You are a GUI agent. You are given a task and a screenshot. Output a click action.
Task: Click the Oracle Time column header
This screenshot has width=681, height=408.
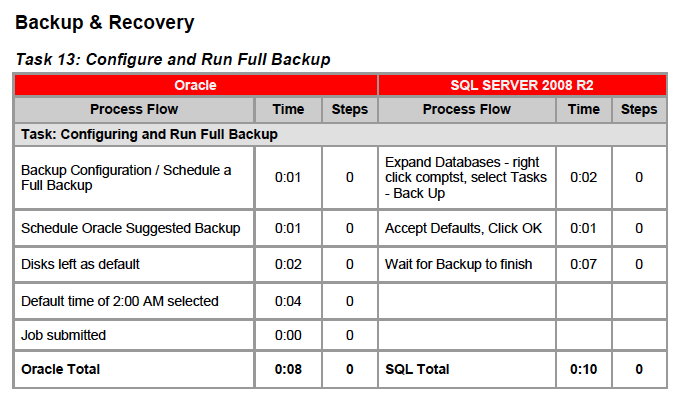[288, 109]
